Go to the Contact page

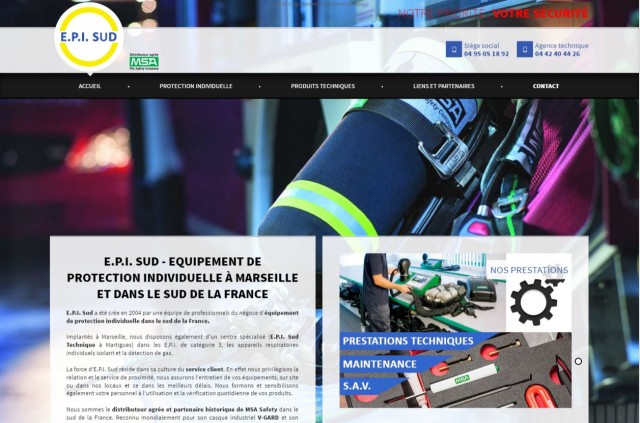click(x=546, y=86)
